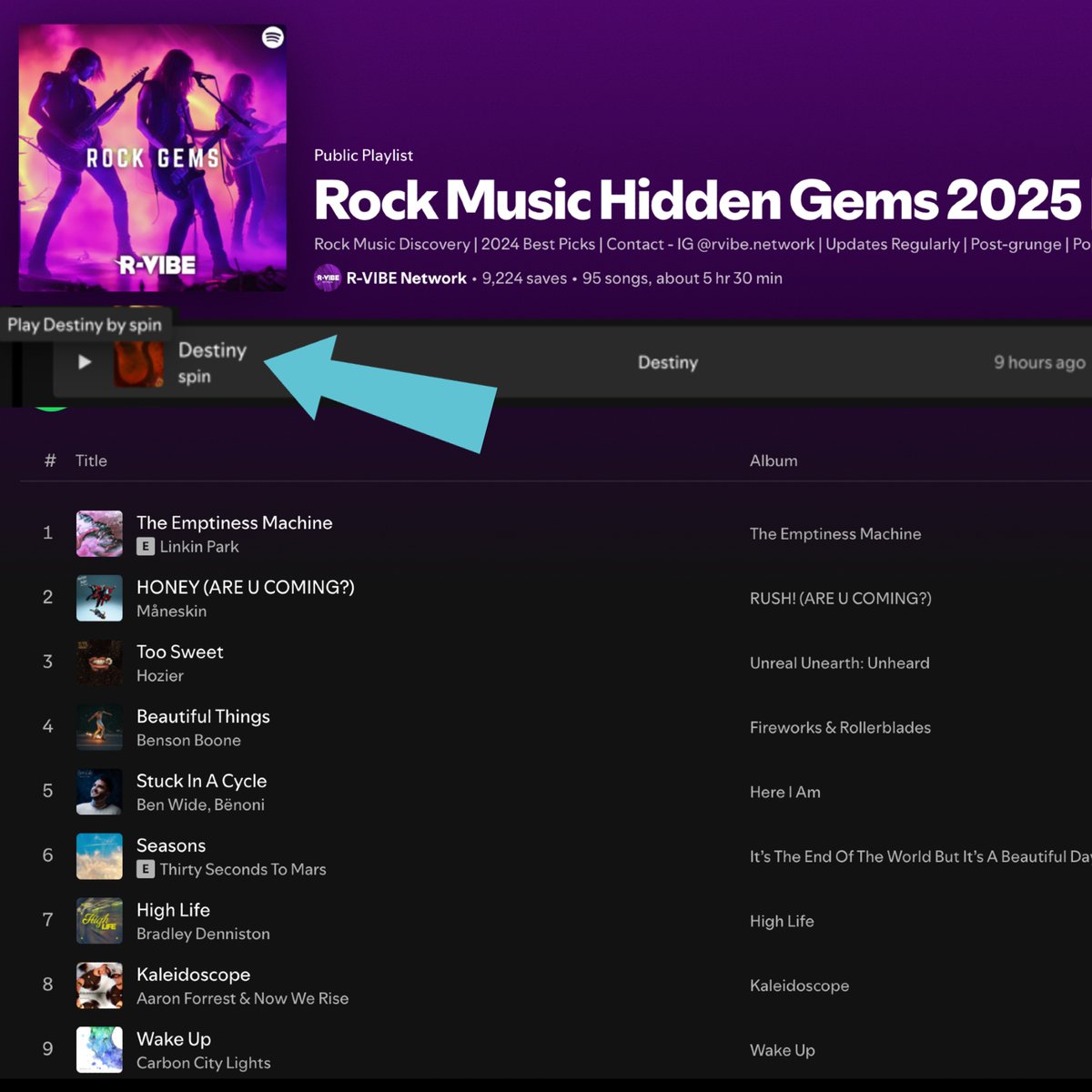Click the Kaleidoscope cover art thumbnail
This screenshot has height=1092, width=1092.
click(x=98, y=985)
